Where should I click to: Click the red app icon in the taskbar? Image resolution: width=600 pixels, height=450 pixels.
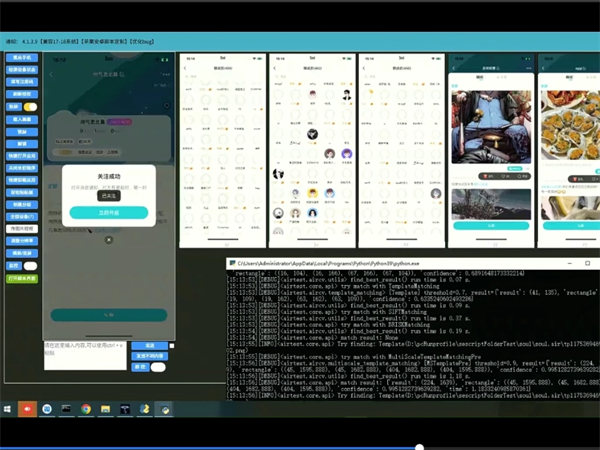tap(27, 409)
